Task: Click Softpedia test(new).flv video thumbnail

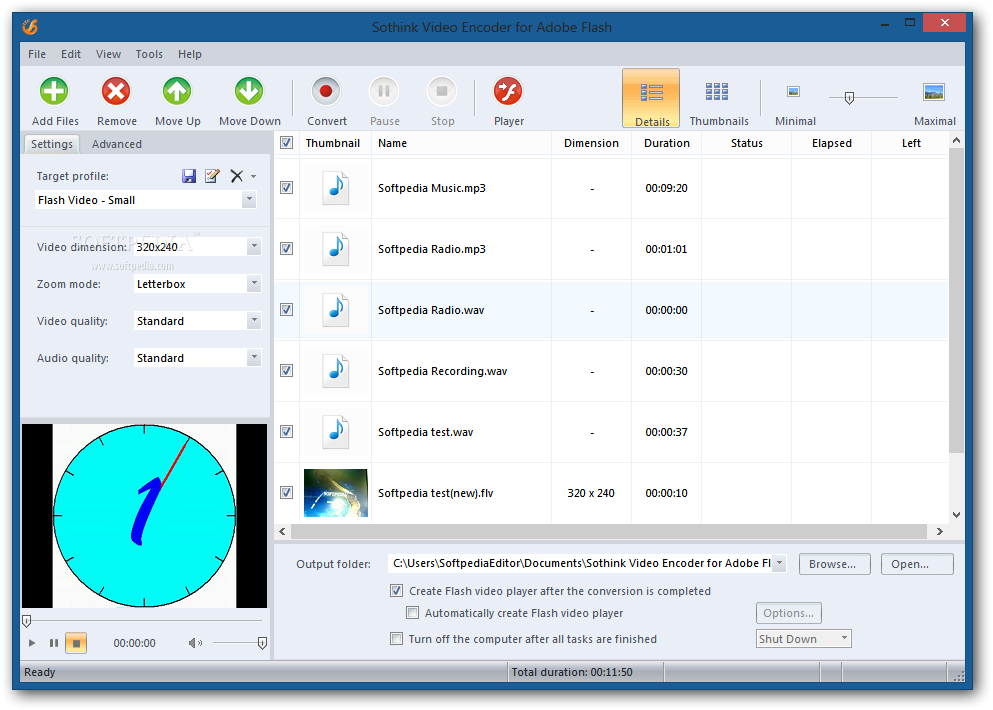Action: pyautogui.click(x=336, y=493)
